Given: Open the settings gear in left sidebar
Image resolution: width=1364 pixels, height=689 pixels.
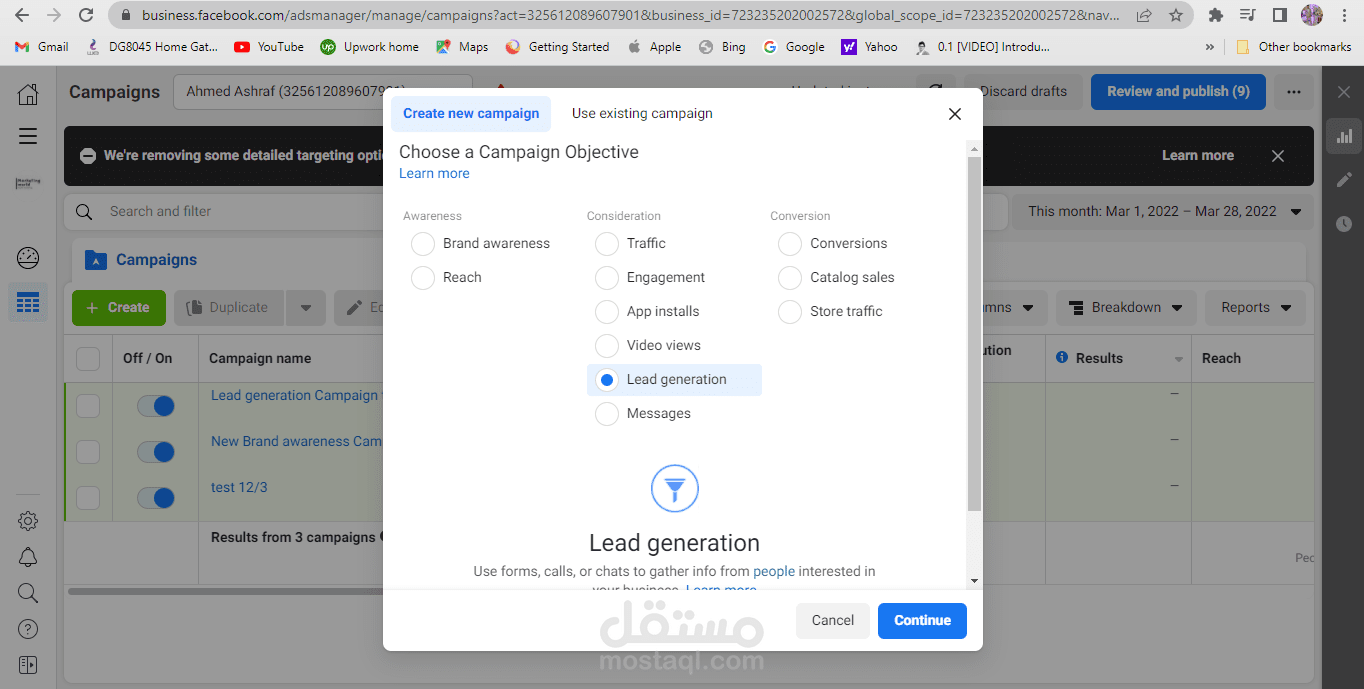Looking at the screenshot, I should coord(28,521).
